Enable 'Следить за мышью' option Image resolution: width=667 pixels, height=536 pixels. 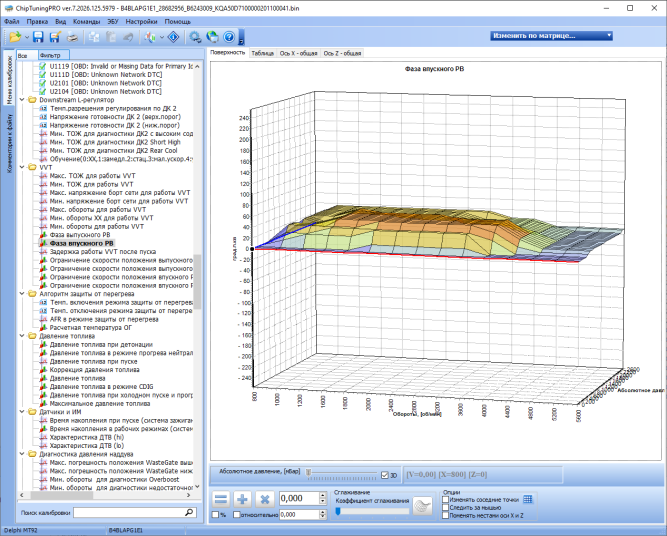click(x=446, y=507)
